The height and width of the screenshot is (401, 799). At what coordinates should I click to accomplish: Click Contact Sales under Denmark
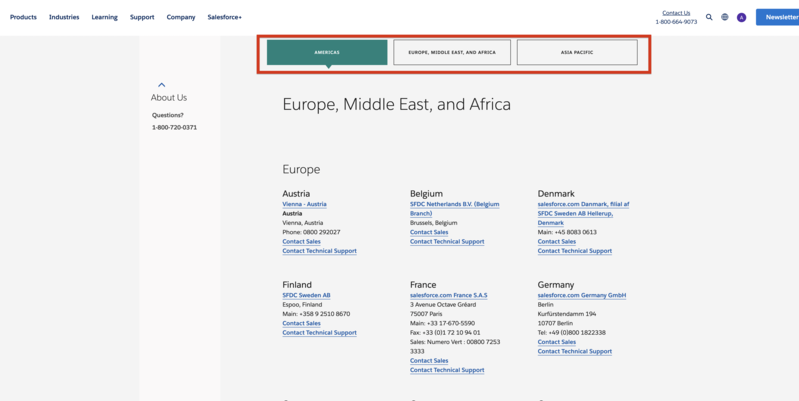coord(557,242)
